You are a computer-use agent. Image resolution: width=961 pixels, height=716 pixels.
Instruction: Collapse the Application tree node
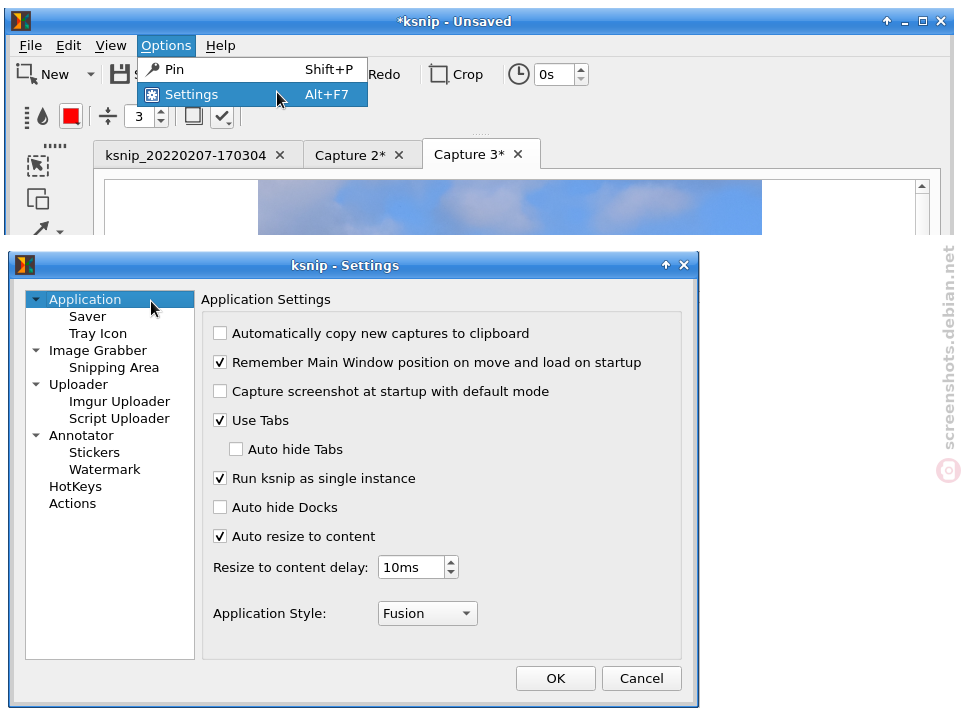pos(36,299)
